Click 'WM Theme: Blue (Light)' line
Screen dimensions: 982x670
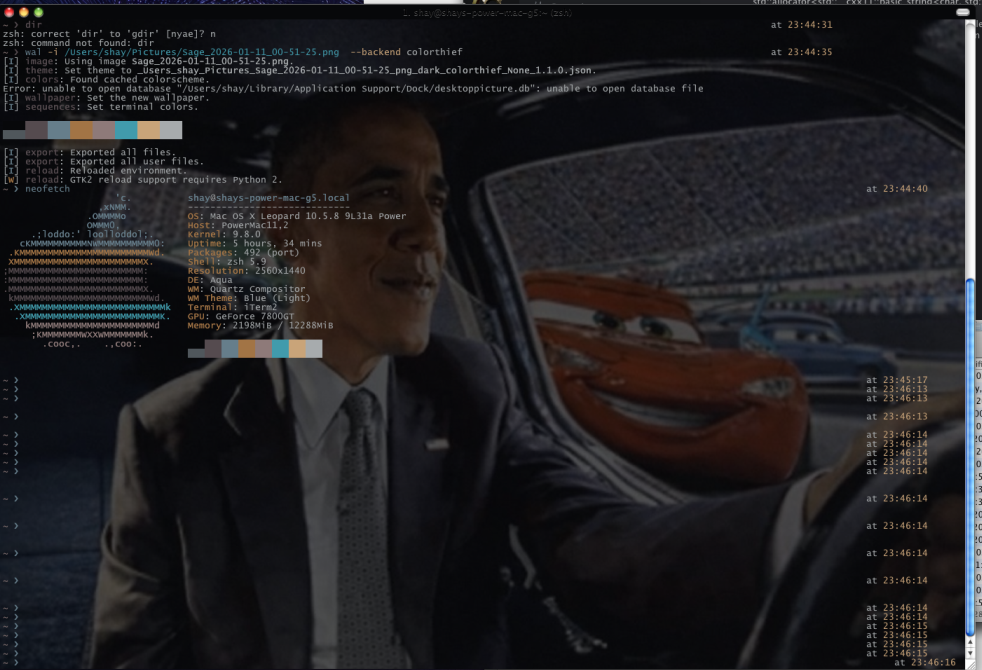click(249, 298)
